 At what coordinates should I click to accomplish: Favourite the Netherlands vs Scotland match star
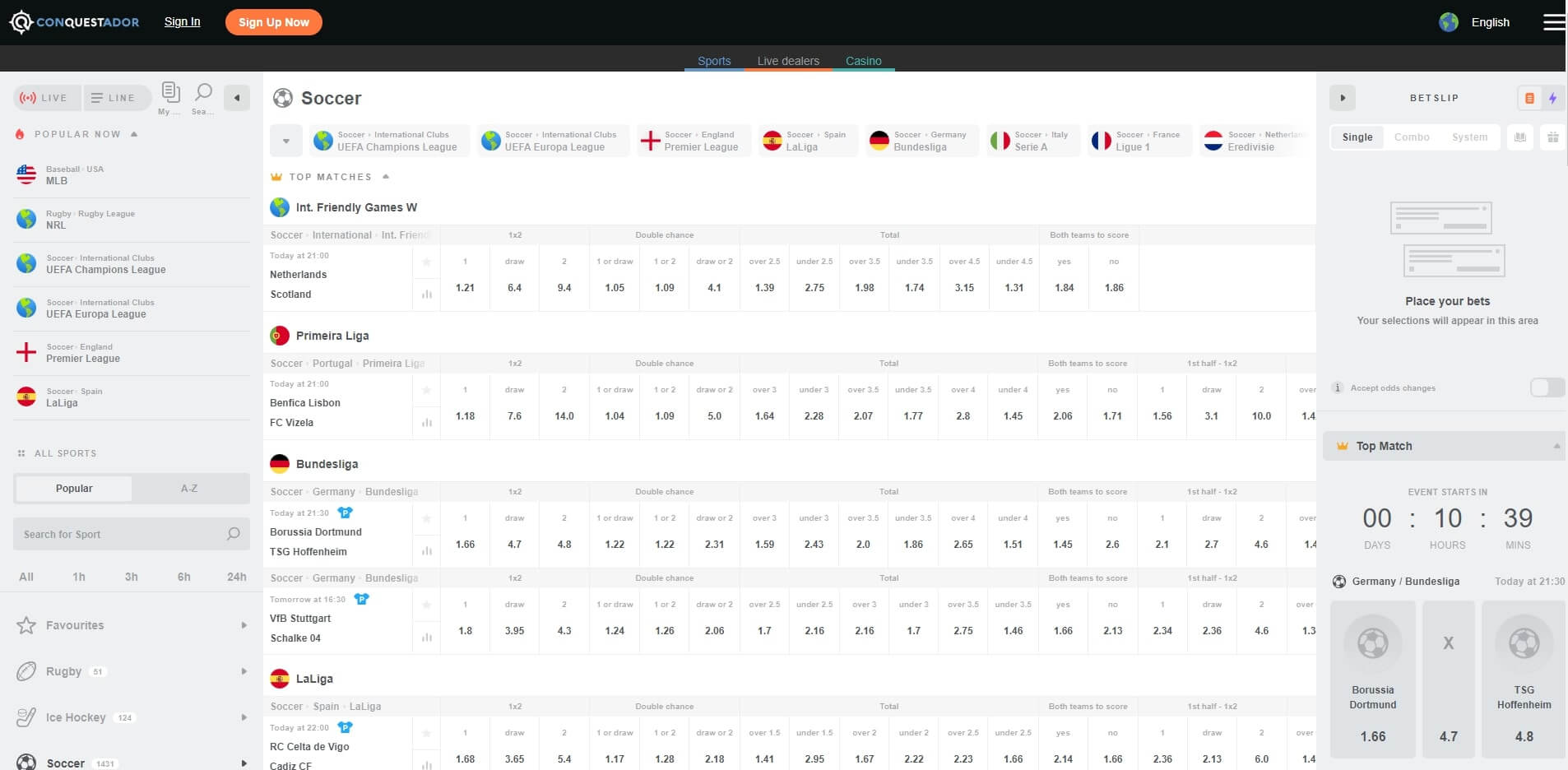(426, 262)
